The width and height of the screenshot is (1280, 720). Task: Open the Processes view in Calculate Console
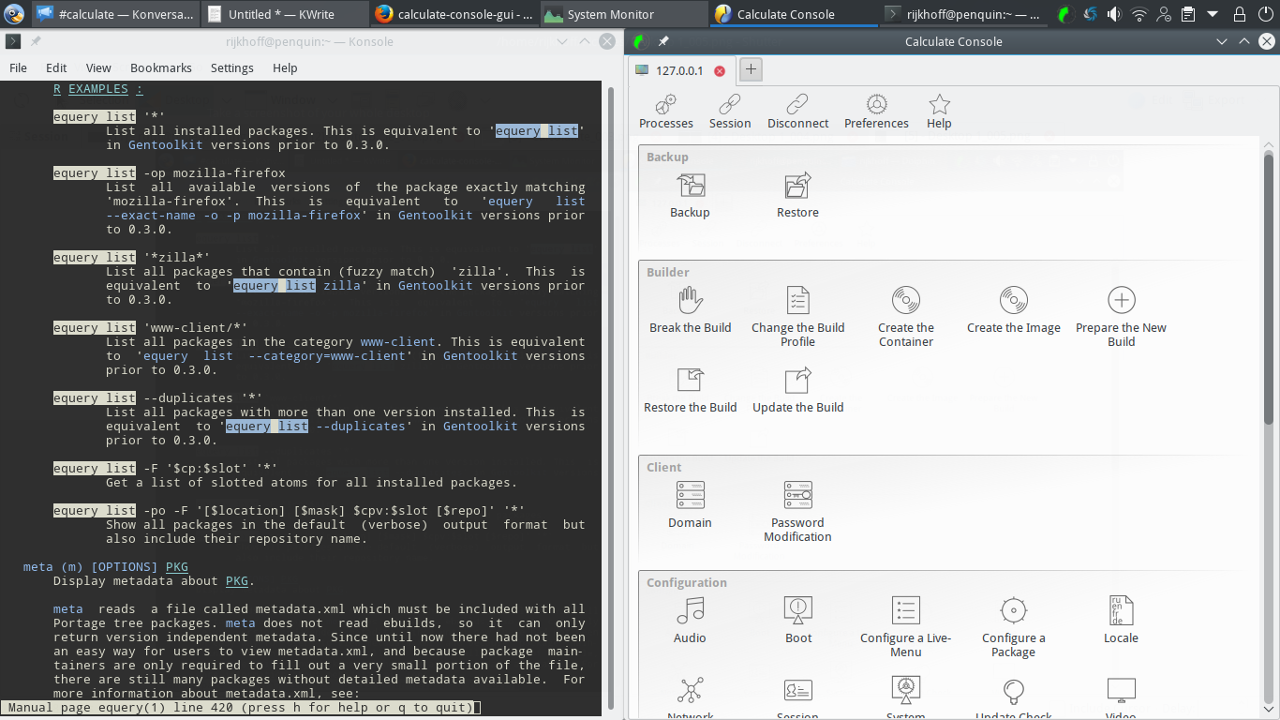pyautogui.click(x=666, y=112)
